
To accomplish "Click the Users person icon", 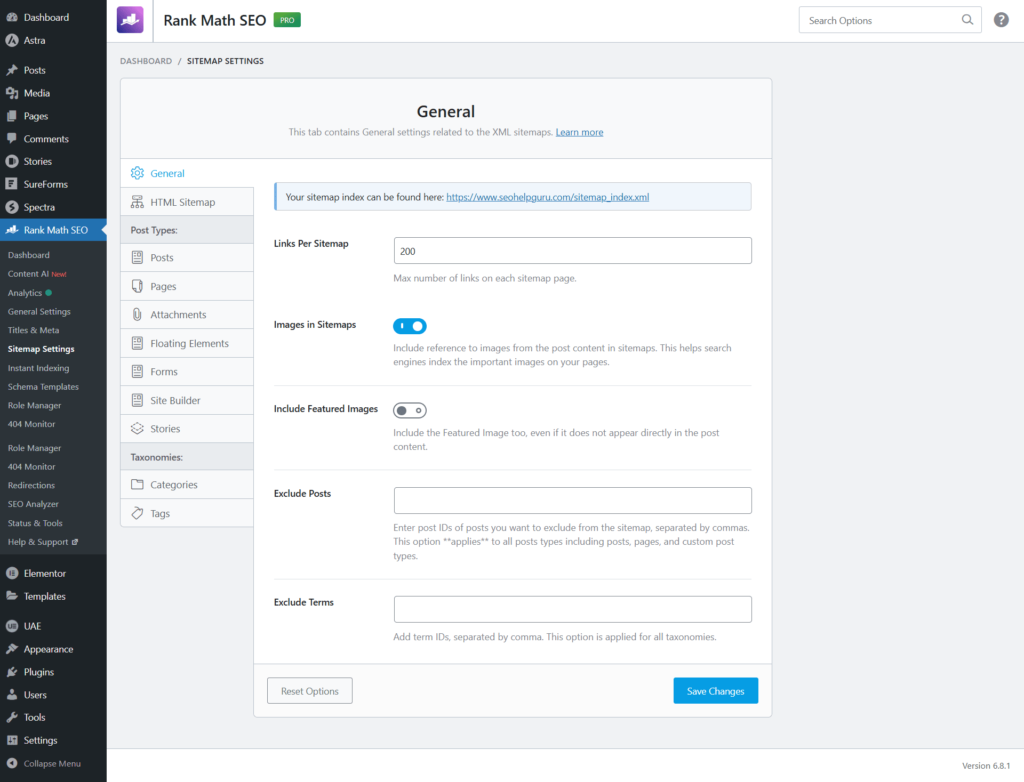I will [x=12, y=694].
